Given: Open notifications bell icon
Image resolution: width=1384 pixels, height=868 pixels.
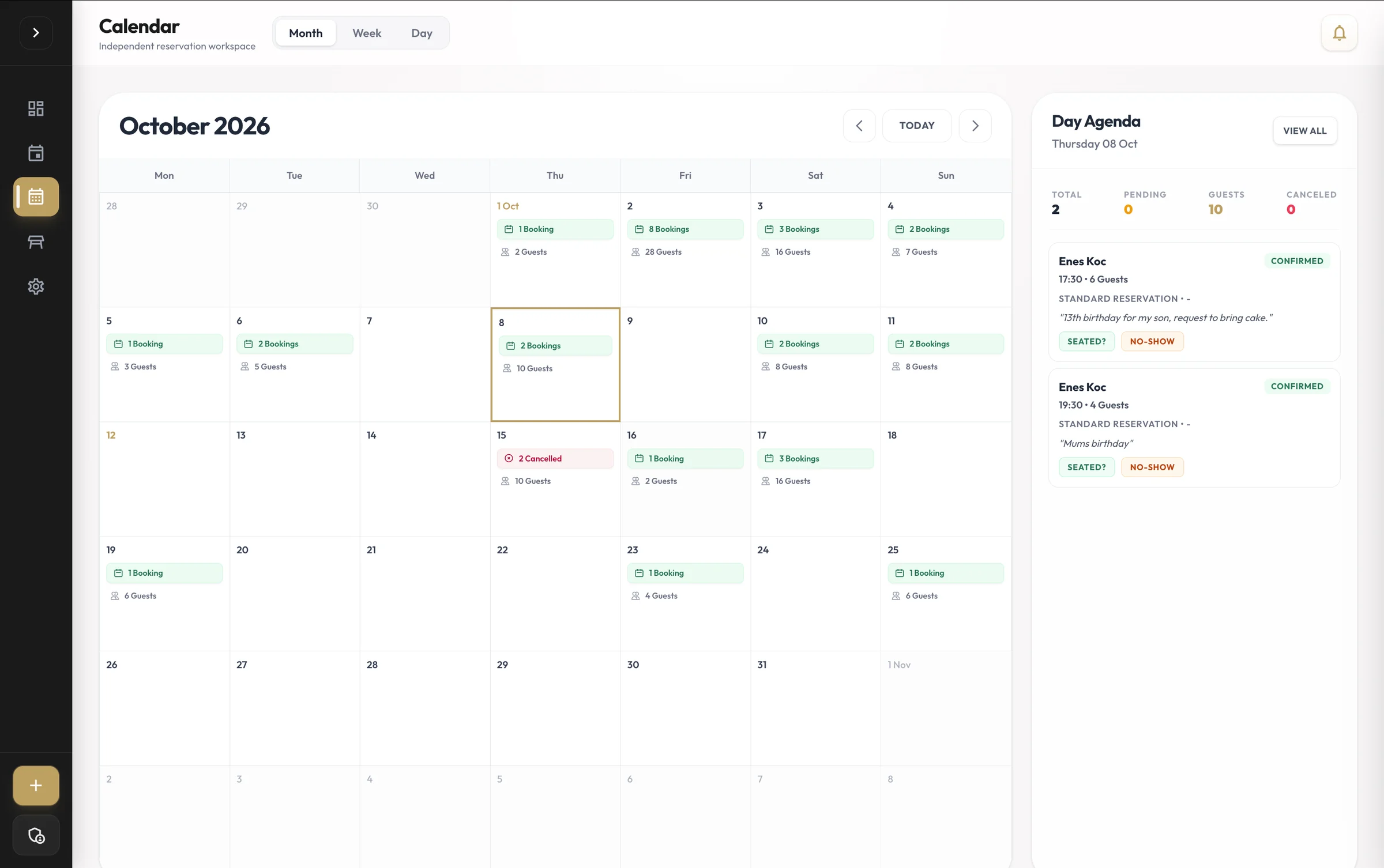Looking at the screenshot, I should (1339, 33).
